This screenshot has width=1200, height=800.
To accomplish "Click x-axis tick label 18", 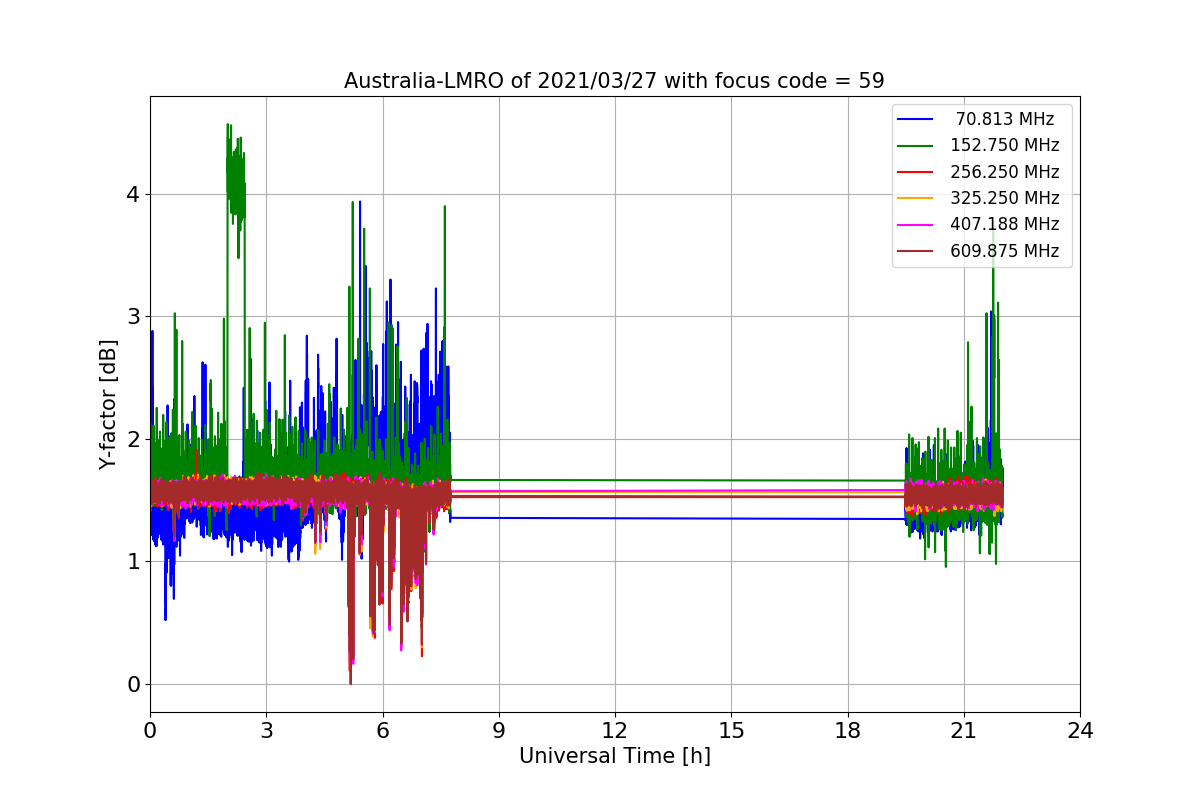I will pos(847,730).
